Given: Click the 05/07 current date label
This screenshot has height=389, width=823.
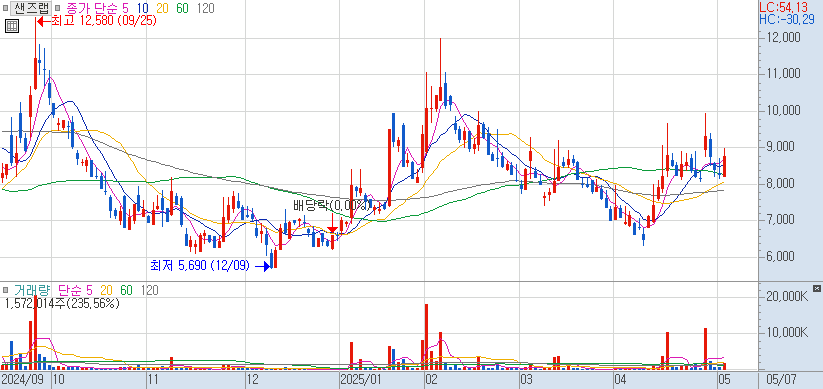Looking at the screenshot, I should click(x=783, y=379).
